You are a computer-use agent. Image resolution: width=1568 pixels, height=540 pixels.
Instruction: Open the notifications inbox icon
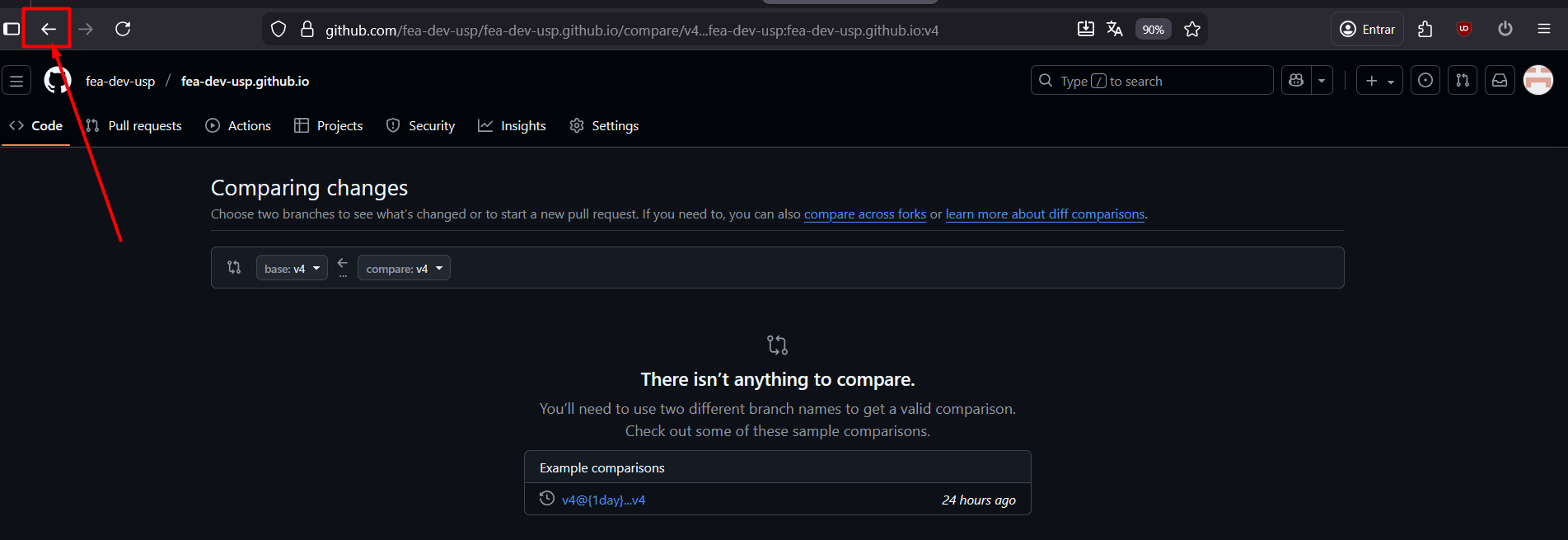(x=1500, y=81)
